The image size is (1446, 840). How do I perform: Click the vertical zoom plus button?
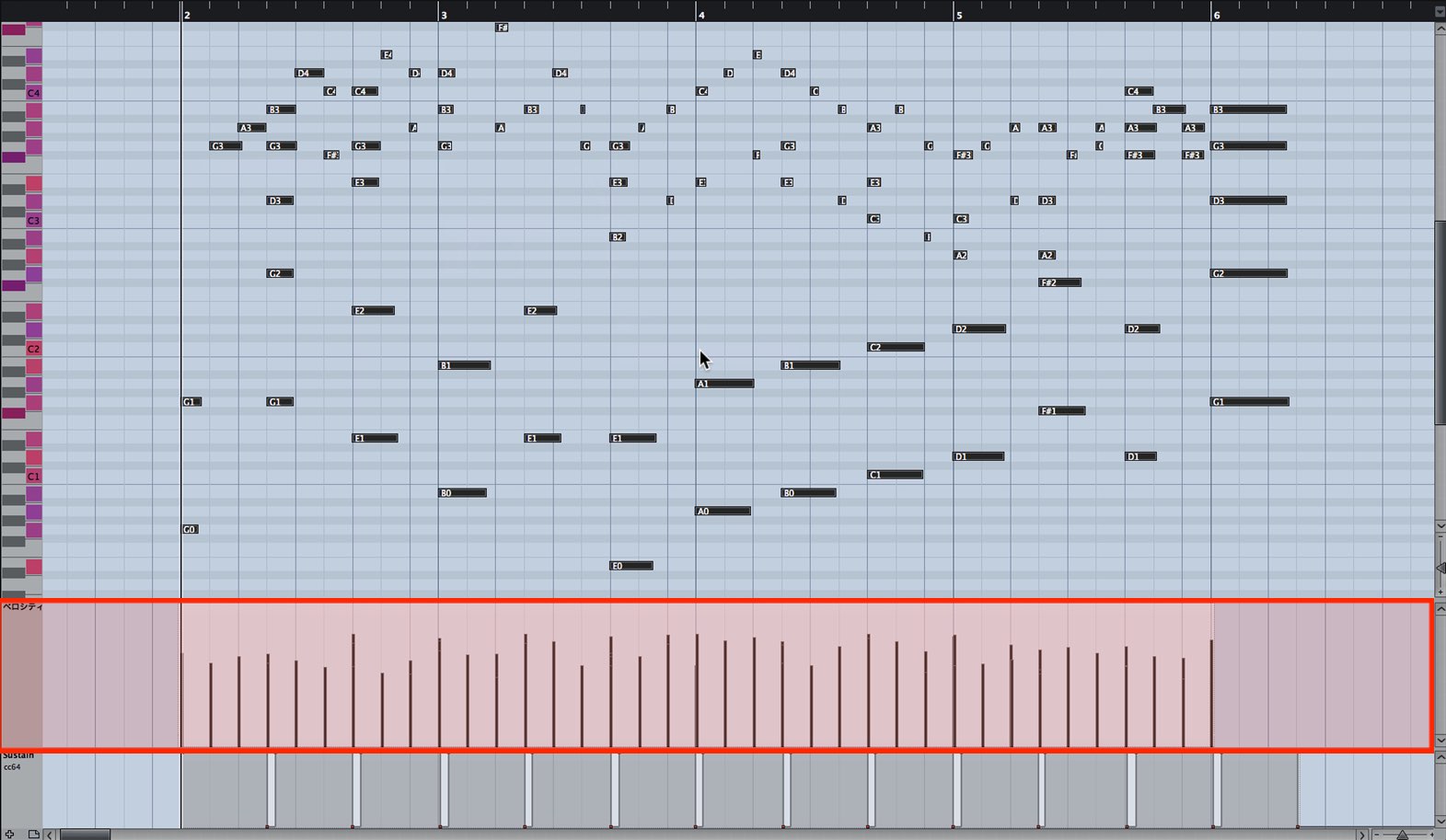coord(1440,592)
